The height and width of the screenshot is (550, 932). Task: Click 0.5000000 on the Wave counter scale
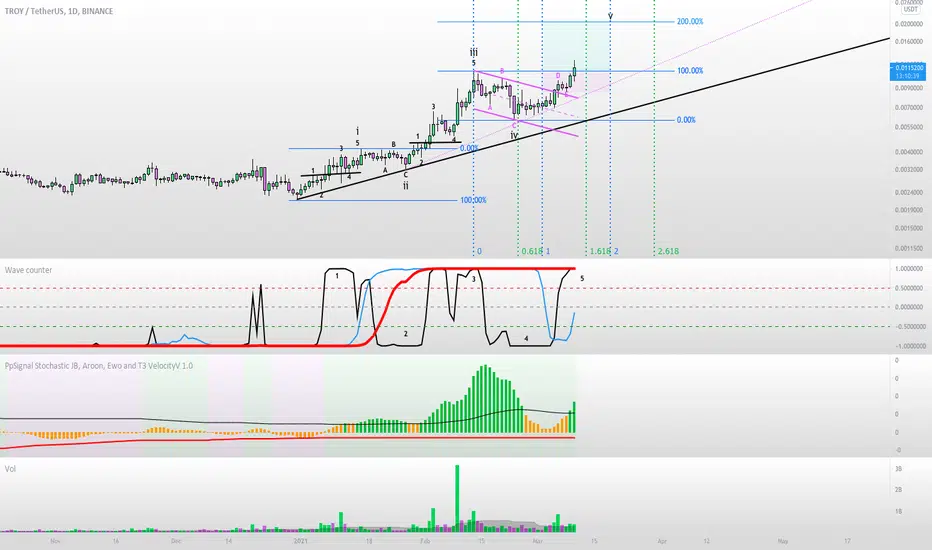(x=910, y=288)
